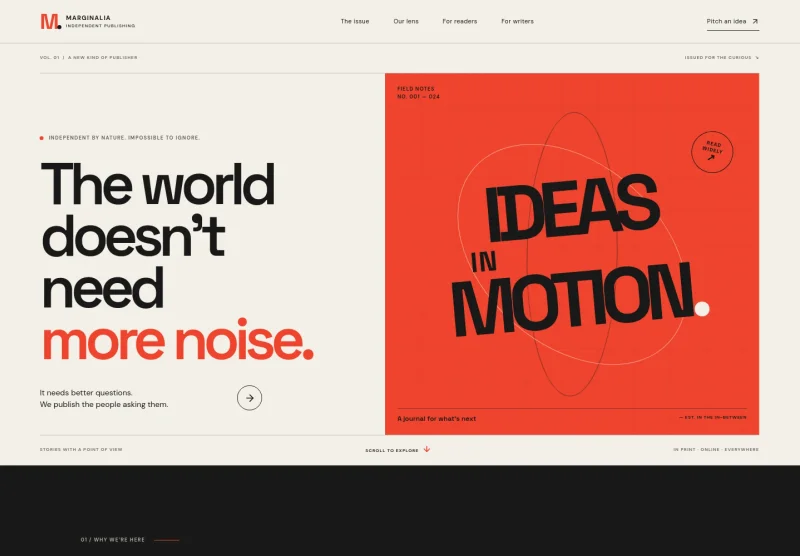Image resolution: width=800 pixels, height=556 pixels.
Task: Click arrow beside Issued for the curious
Action: coord(757,58)
